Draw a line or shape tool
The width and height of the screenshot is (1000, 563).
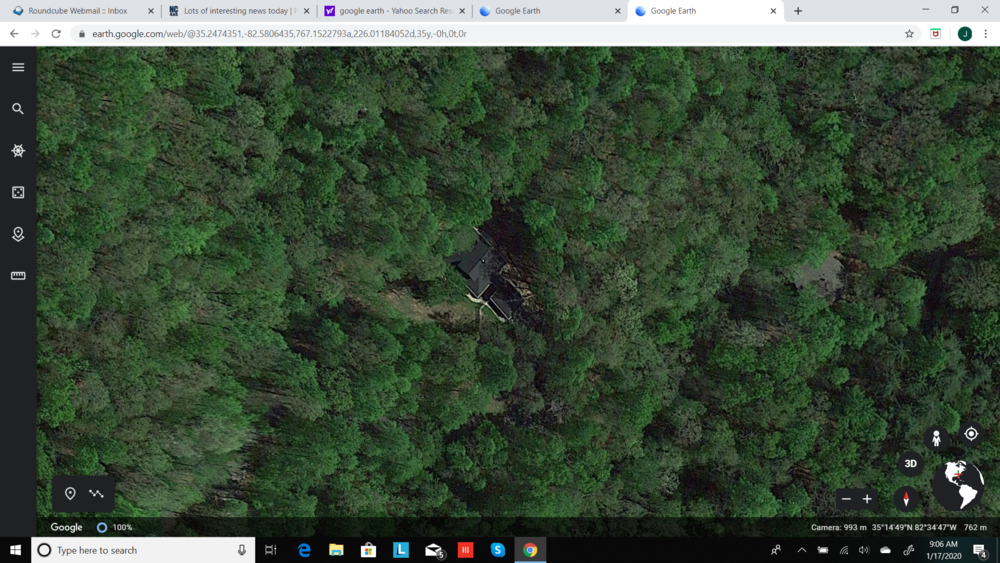pyautogui.click(x=96, y=493)
